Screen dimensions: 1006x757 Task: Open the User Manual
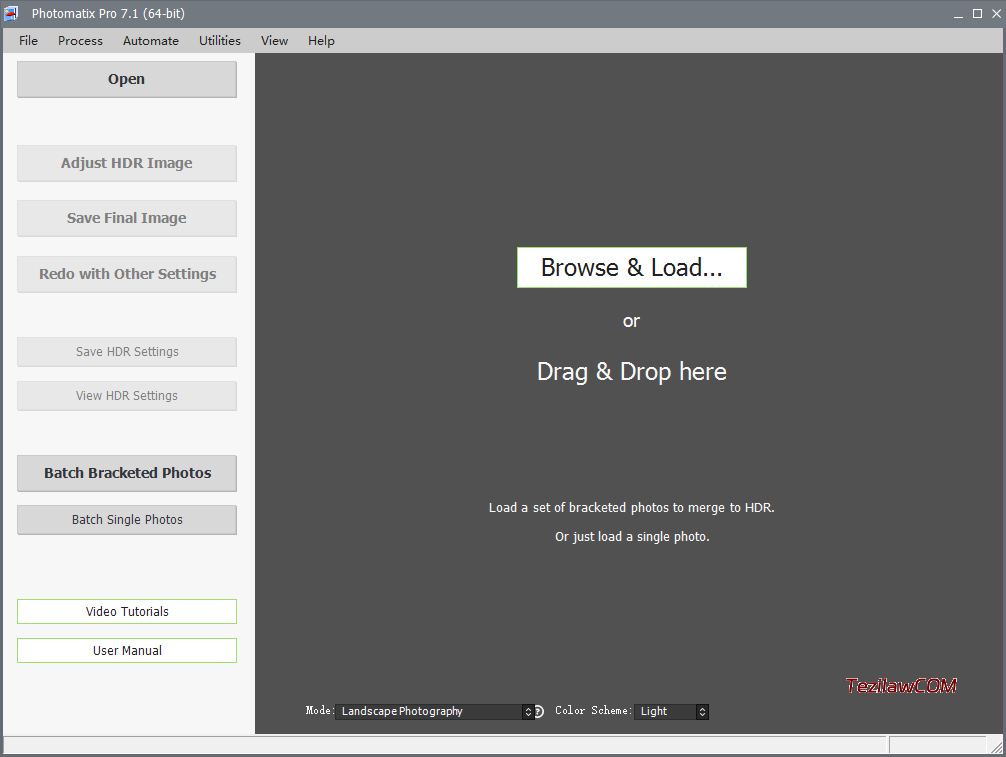pyautogui.click(x=126, y=651)
